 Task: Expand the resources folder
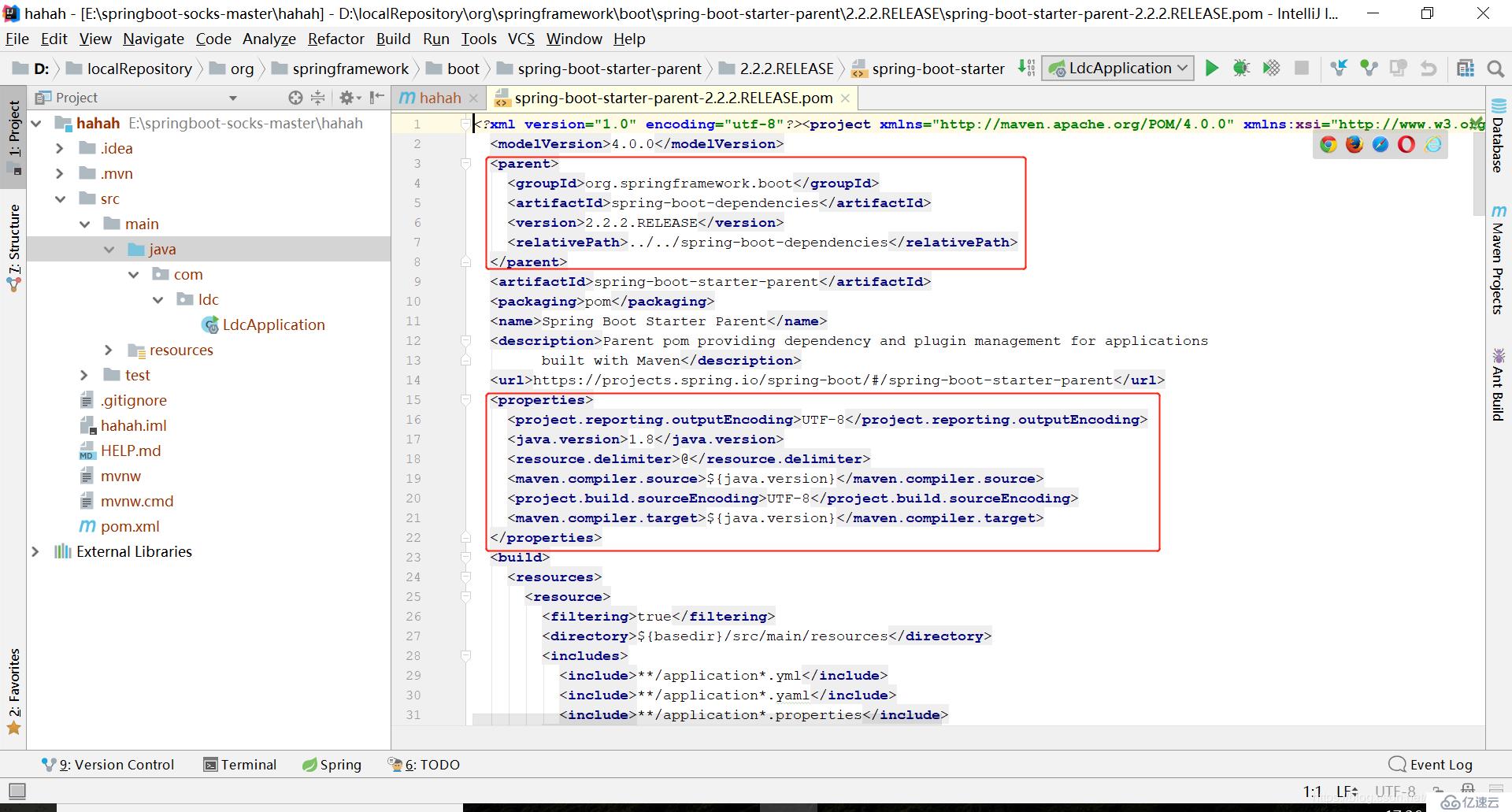109,350
